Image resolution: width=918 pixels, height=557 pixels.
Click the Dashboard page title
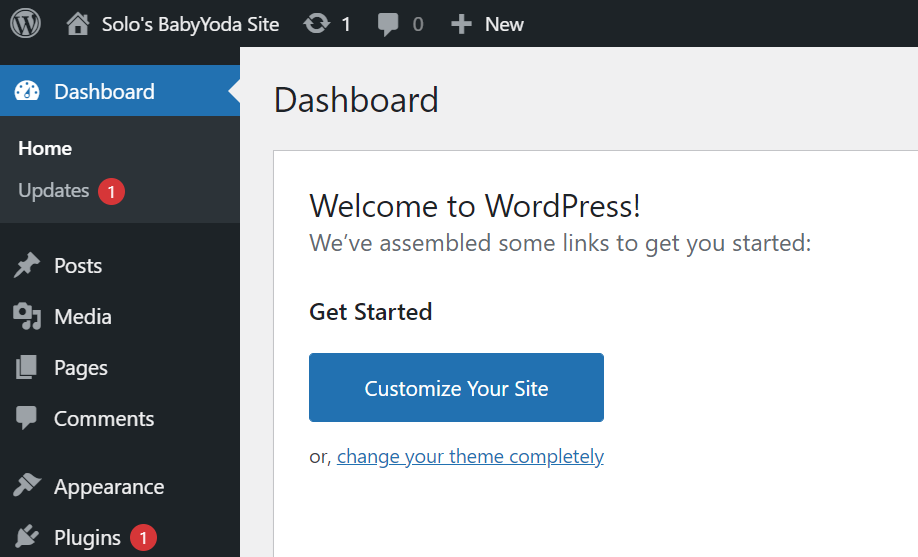click(x=356, y=100)
